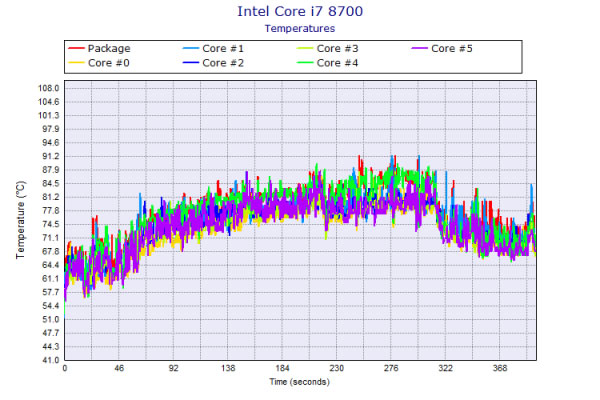Click the 276 time-axis tick label

pyautogui.click(x=391, y=368)
